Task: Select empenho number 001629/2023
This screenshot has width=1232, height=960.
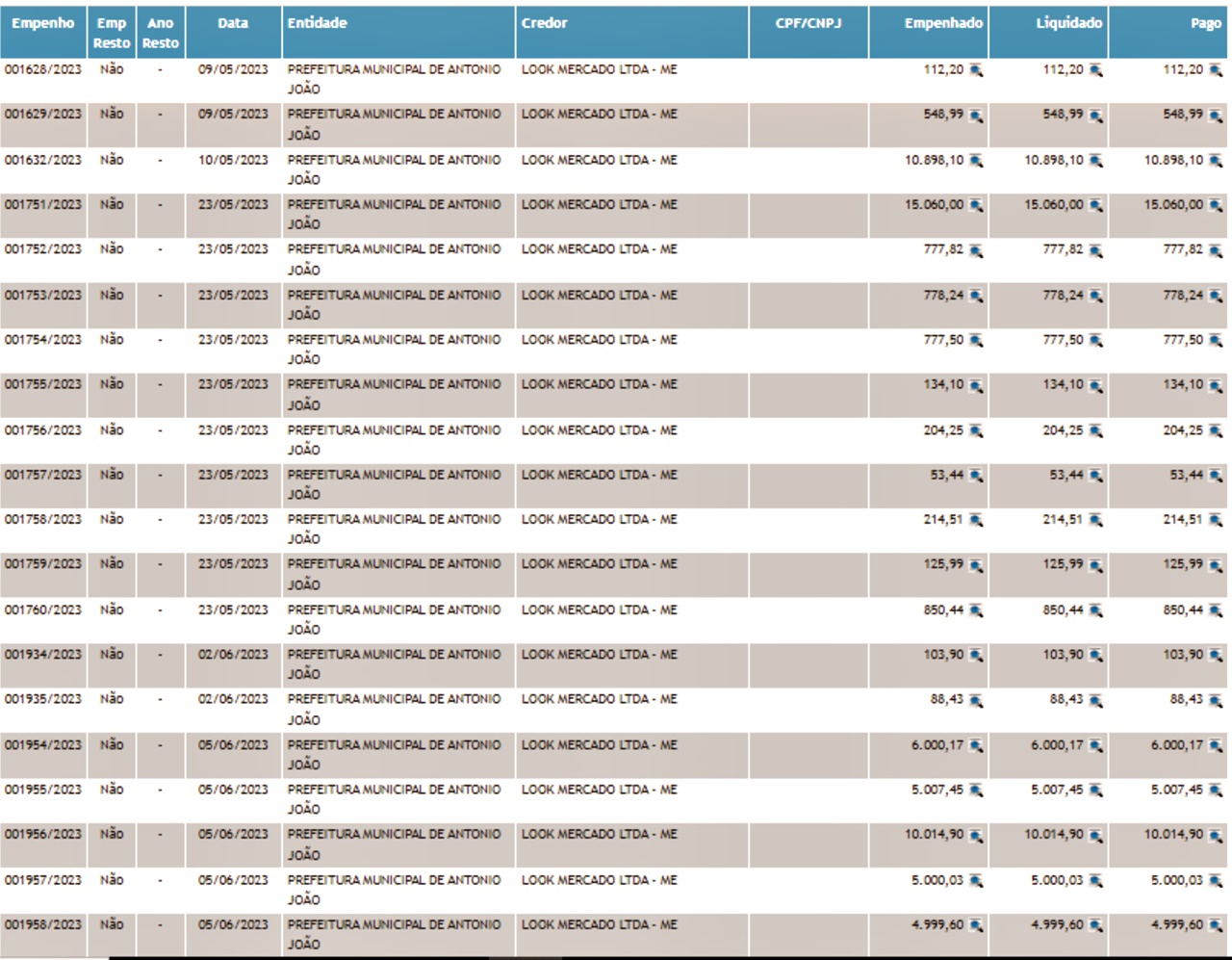Action: click(x=43, y=114)
